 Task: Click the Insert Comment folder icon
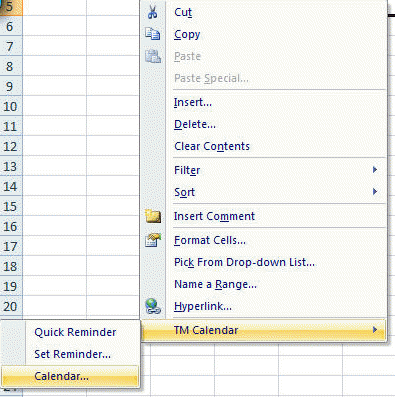pos(153,216)
